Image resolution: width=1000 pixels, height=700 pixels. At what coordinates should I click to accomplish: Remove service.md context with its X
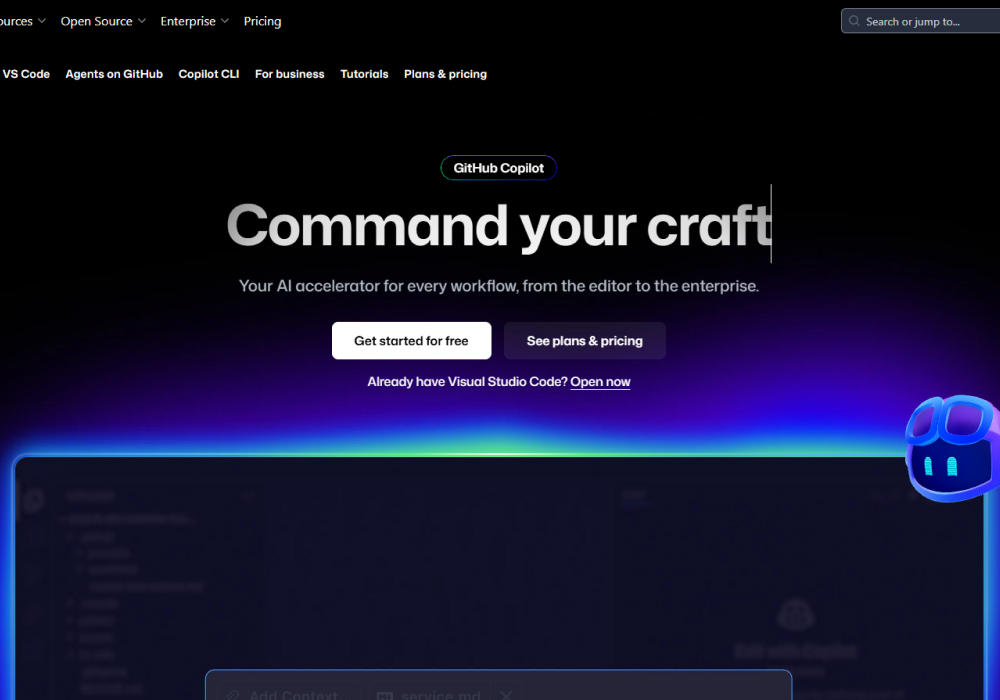[x=506, y=695]
